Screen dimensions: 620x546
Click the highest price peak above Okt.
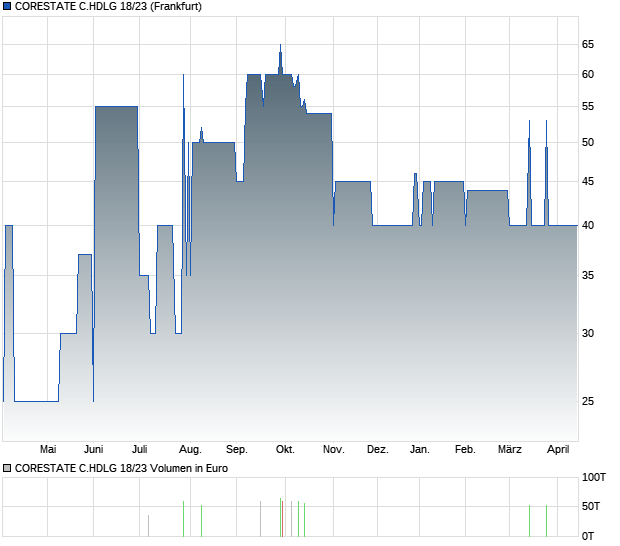(280, 46)
